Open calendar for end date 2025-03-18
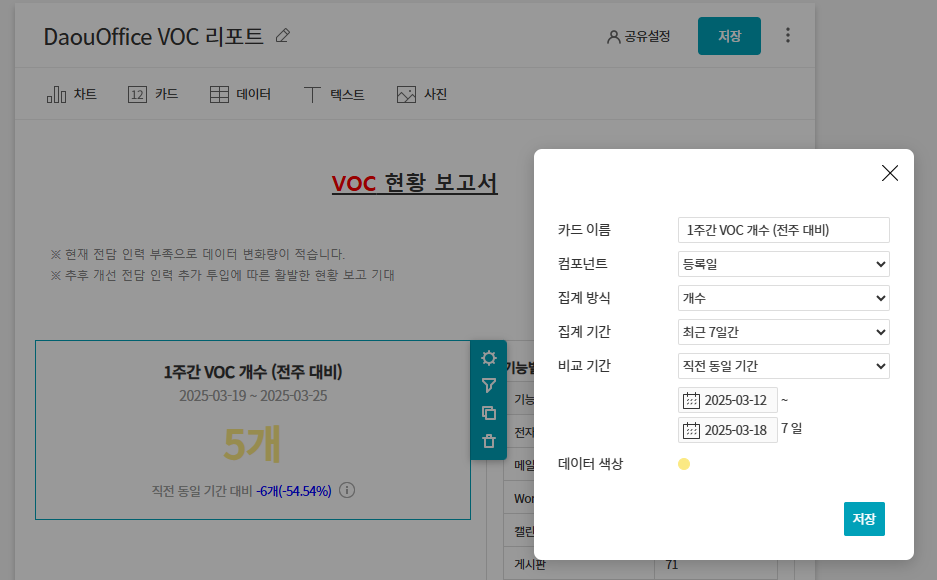 click(x=691, y=431)
